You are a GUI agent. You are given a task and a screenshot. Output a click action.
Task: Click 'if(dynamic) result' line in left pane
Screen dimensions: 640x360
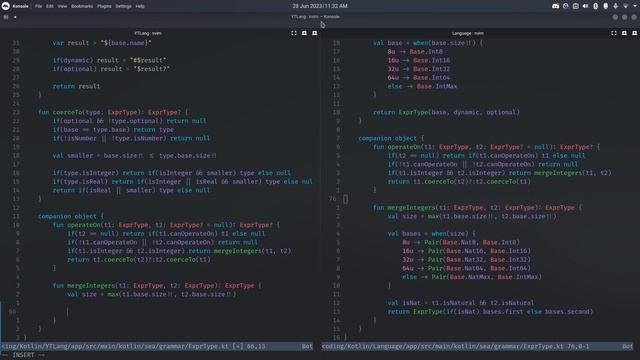109,60
